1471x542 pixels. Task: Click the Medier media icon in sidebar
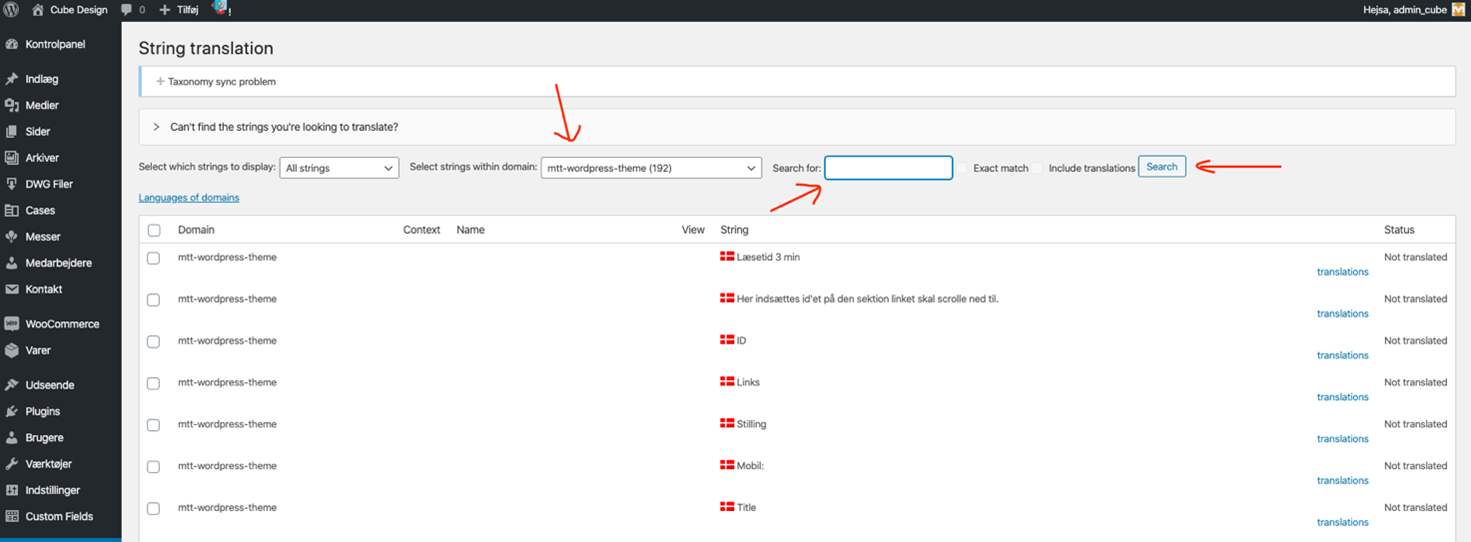(12, 105)
